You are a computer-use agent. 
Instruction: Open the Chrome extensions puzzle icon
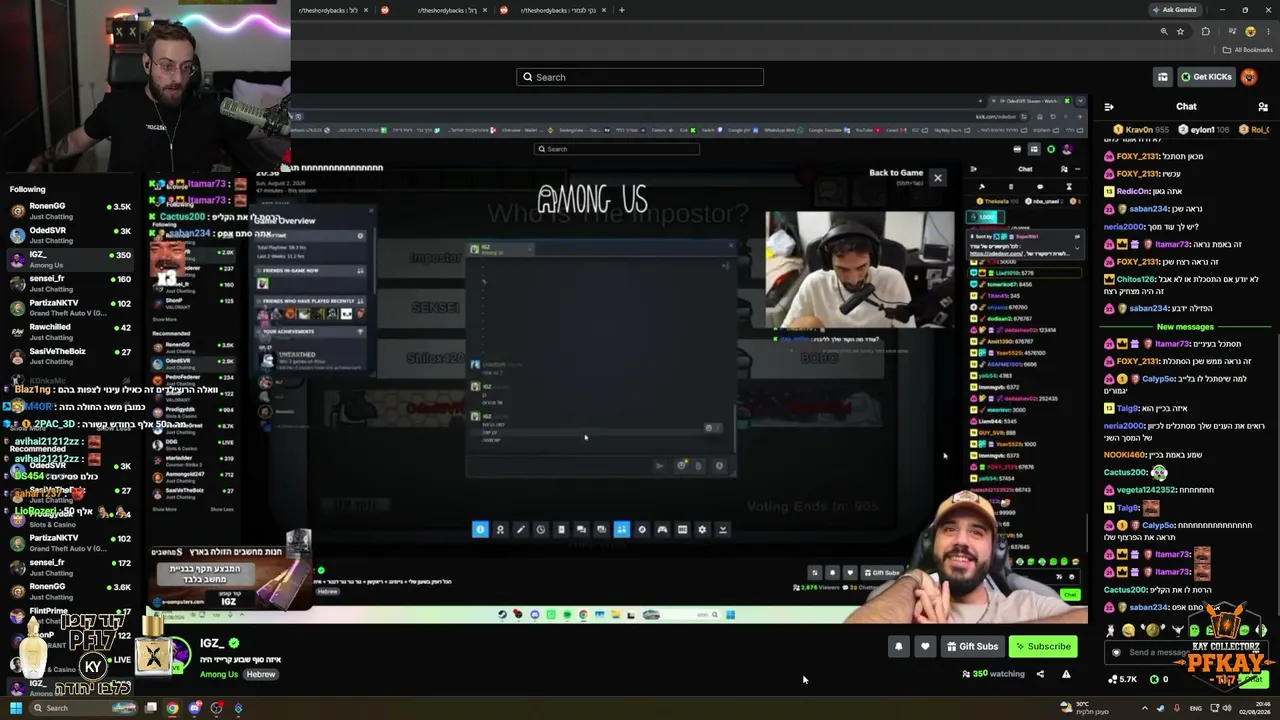tap(1206, 32)
